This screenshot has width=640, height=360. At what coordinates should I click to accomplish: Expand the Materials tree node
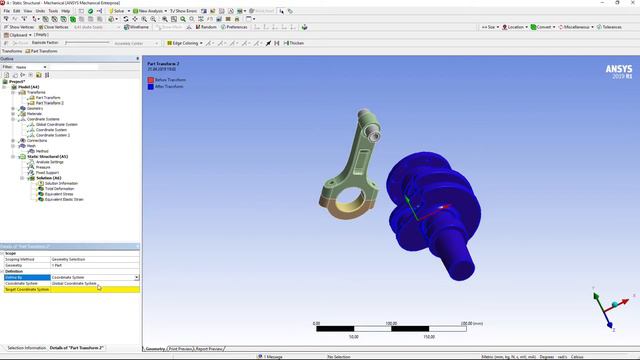pyautogui.click(x=13, y=114)
